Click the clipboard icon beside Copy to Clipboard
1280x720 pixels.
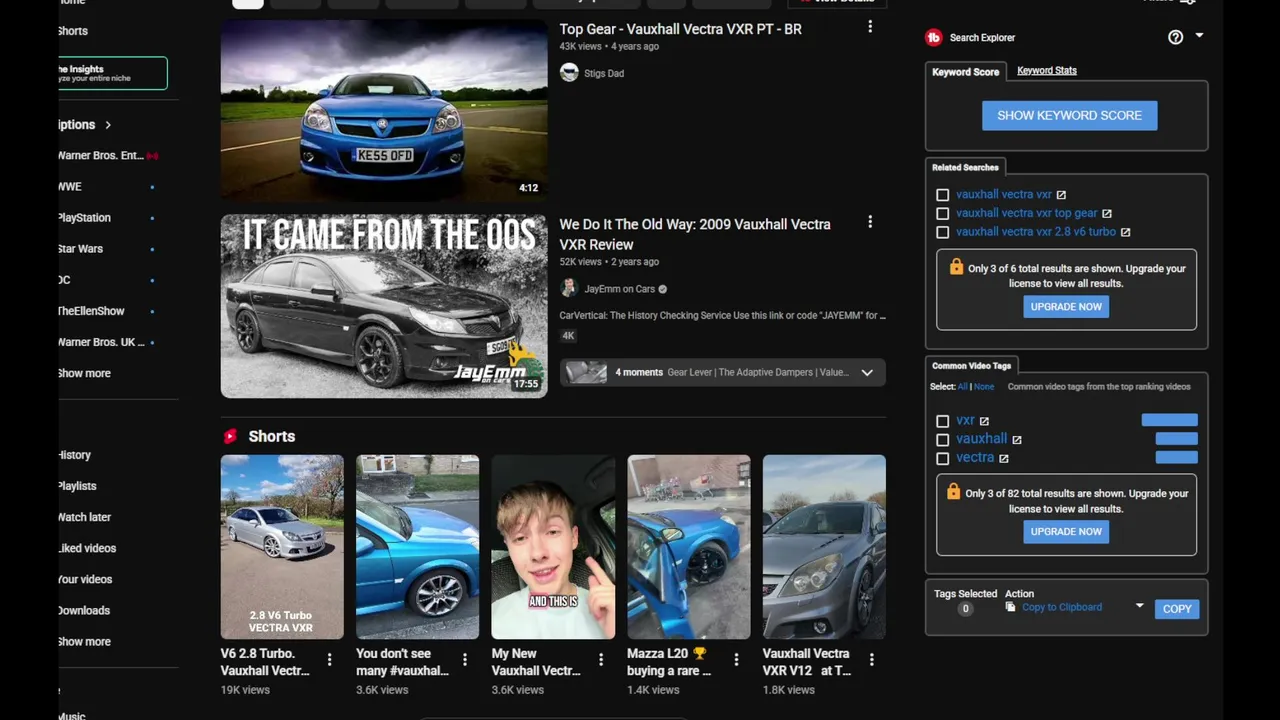pos(1010,607)
